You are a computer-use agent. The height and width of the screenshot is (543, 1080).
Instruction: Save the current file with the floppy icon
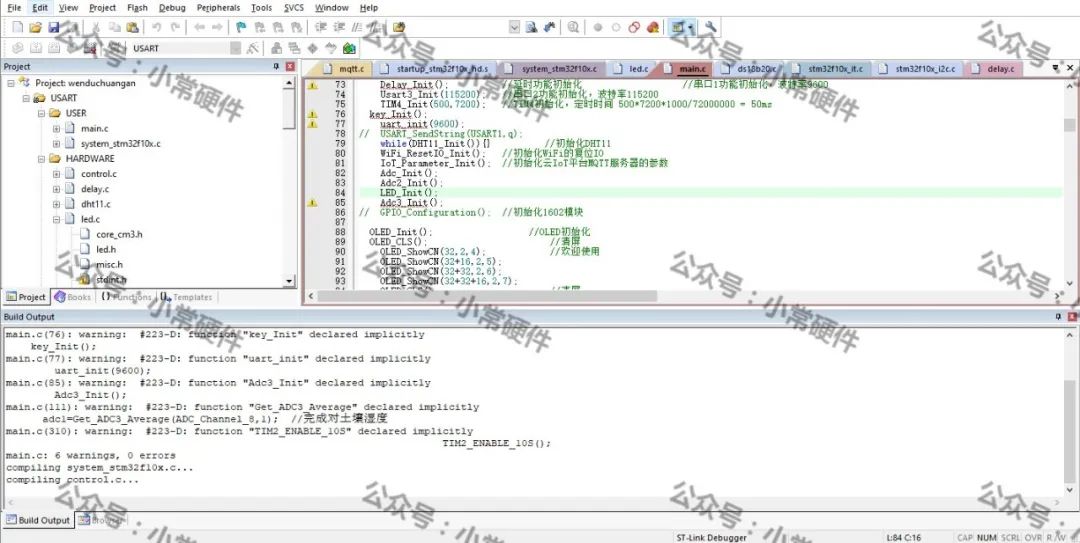pos(54,28)
